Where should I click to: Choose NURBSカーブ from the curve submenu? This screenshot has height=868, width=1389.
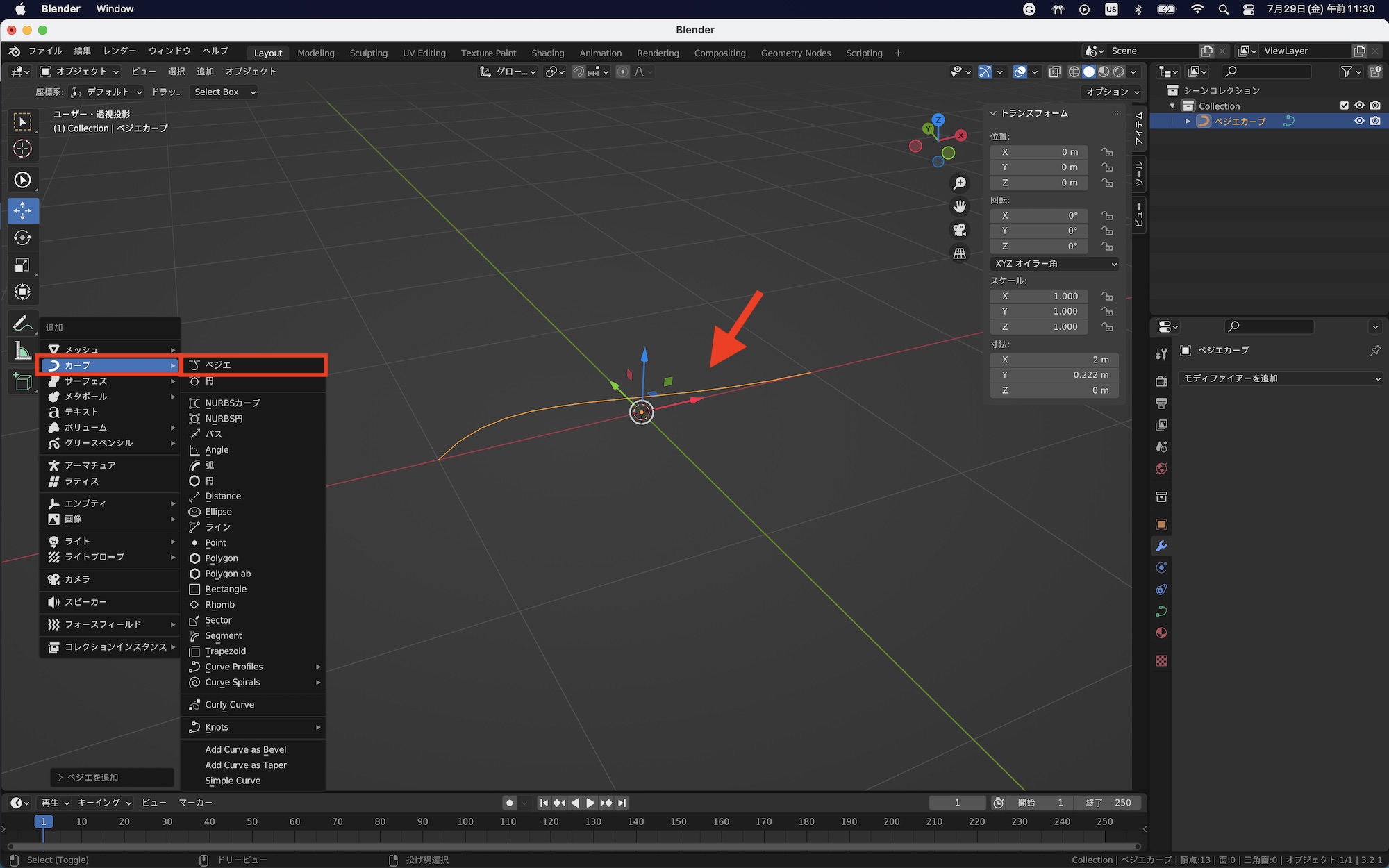point(233,403)
